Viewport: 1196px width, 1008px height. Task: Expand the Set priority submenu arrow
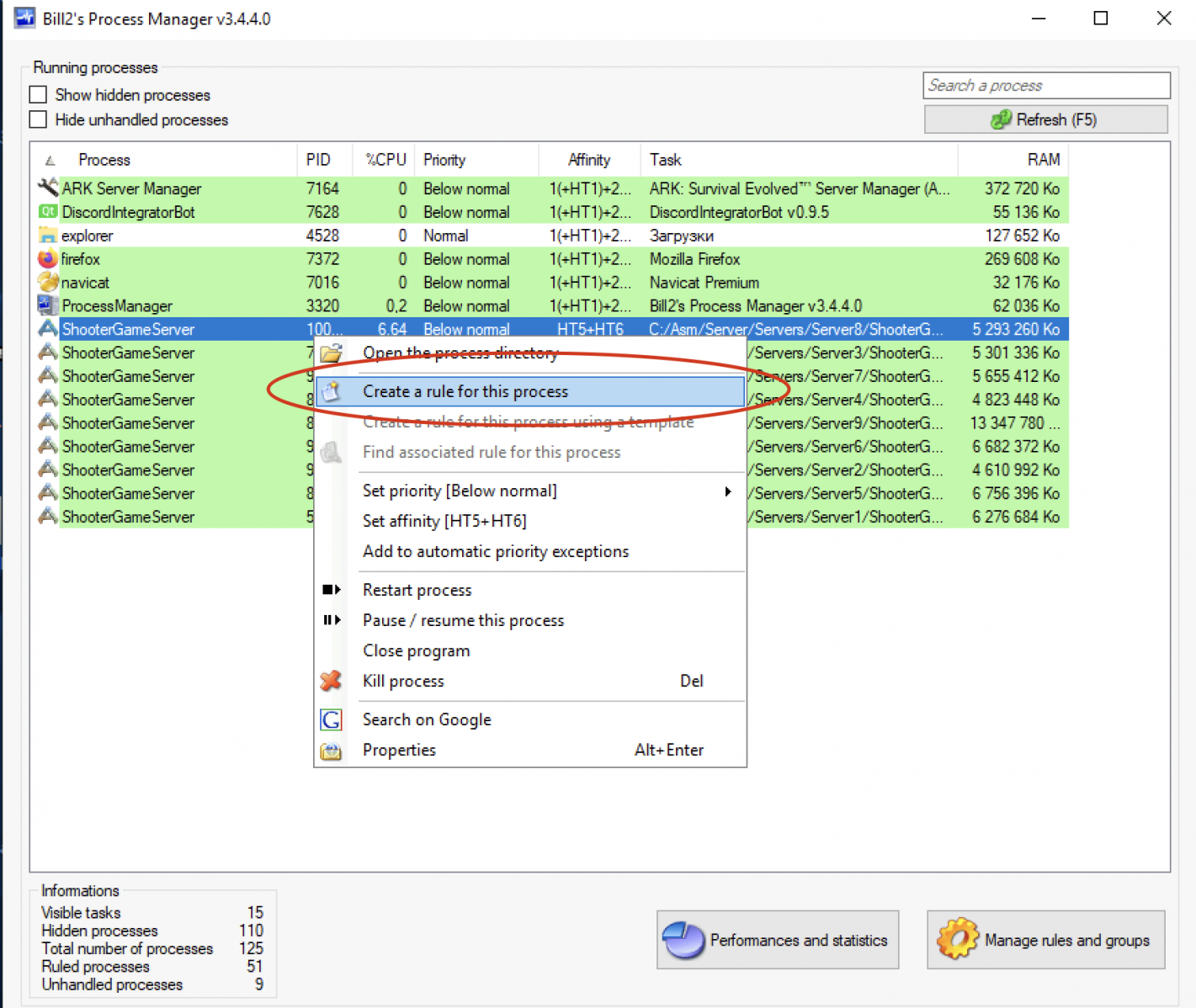(728, 491)
